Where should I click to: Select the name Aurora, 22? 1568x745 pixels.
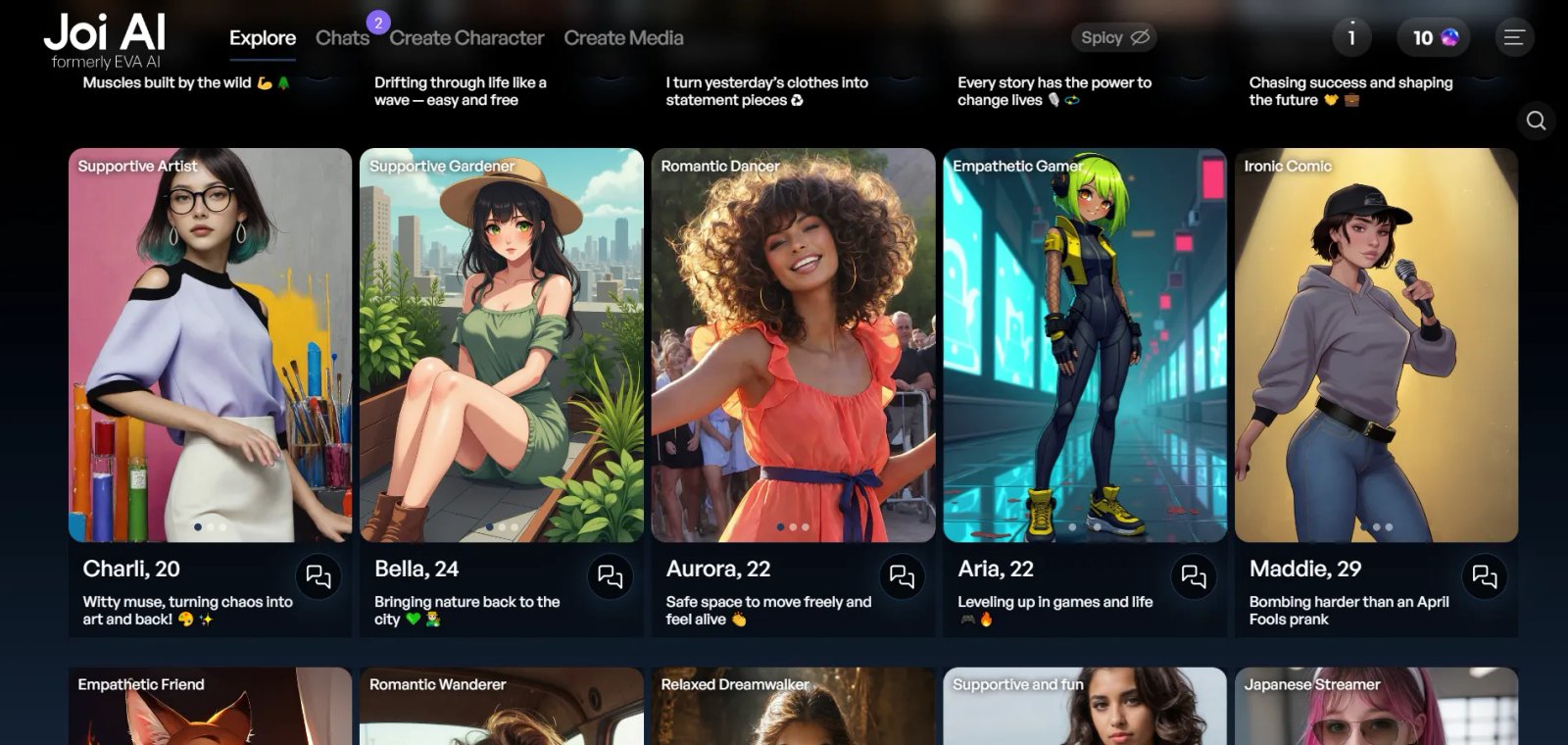[718, 569]
